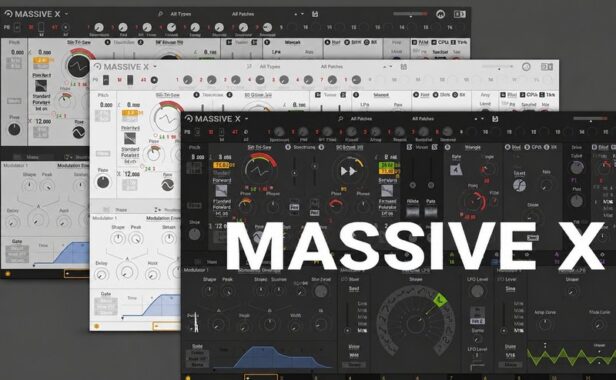Click oscillator 1 wavetable dial with red arc, front window

pyautogui.click(x=259, y=171)
